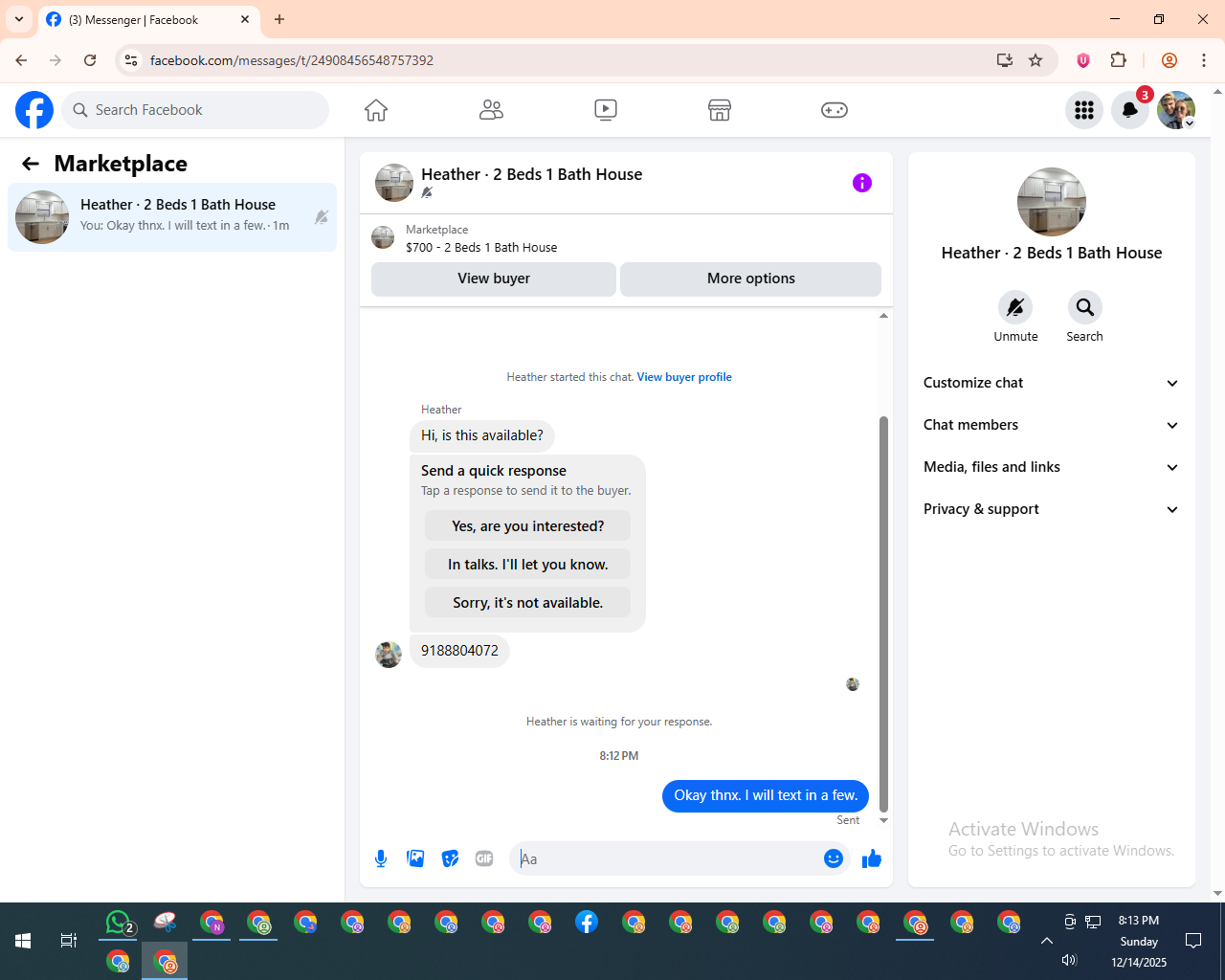Click the site information icon in address bar
1225x980 pixels.
(x=131, y=60)
